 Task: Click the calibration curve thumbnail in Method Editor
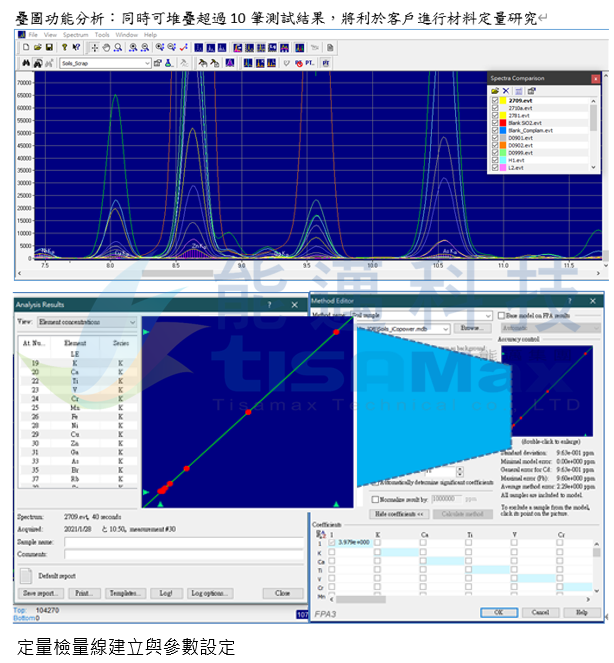click(547, 391)
